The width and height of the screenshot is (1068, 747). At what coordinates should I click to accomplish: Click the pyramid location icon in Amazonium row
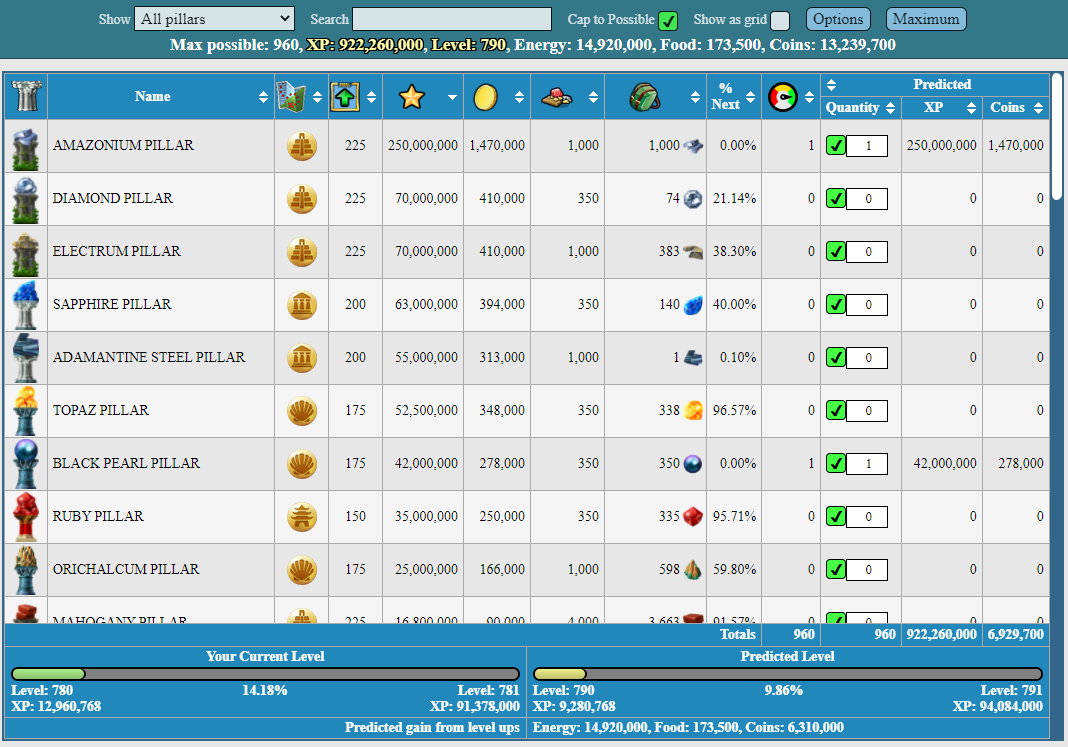[x=302, y=146]
